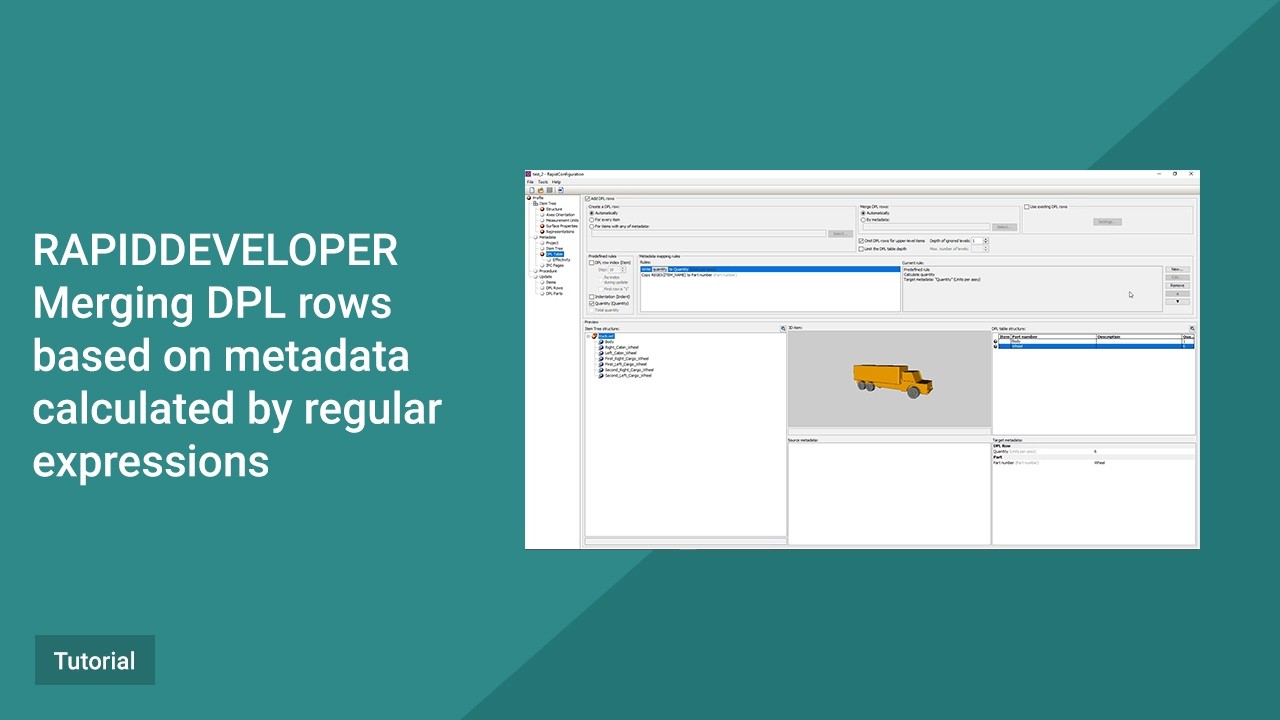Image resolution: width=1280 pixels, height=720 pixels.
Task: Click the Body item icon in preview tree
Action: tap(601, 342)
